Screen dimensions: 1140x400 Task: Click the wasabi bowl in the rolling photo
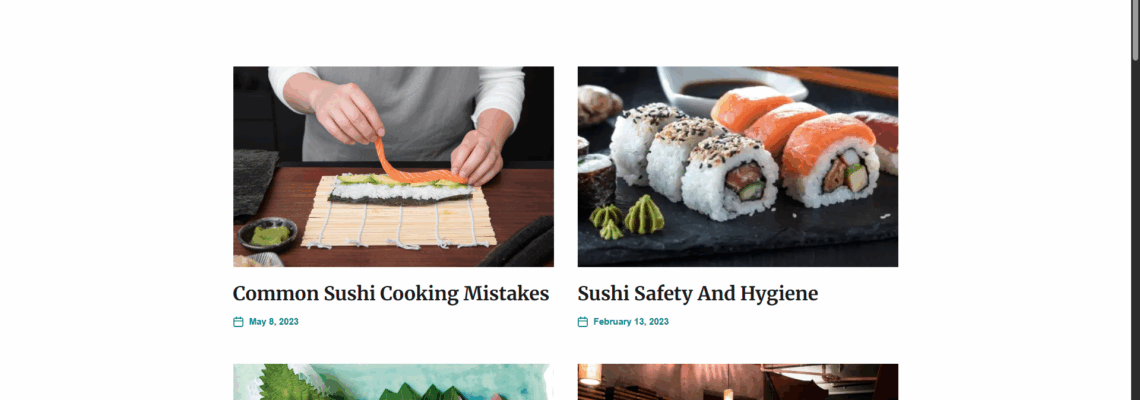click(x=268, y=233)
